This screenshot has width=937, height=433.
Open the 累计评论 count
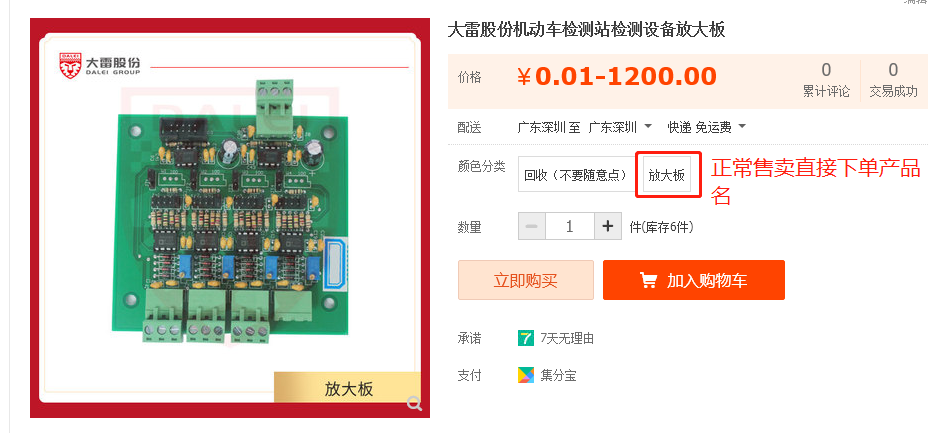coord(826,80)
